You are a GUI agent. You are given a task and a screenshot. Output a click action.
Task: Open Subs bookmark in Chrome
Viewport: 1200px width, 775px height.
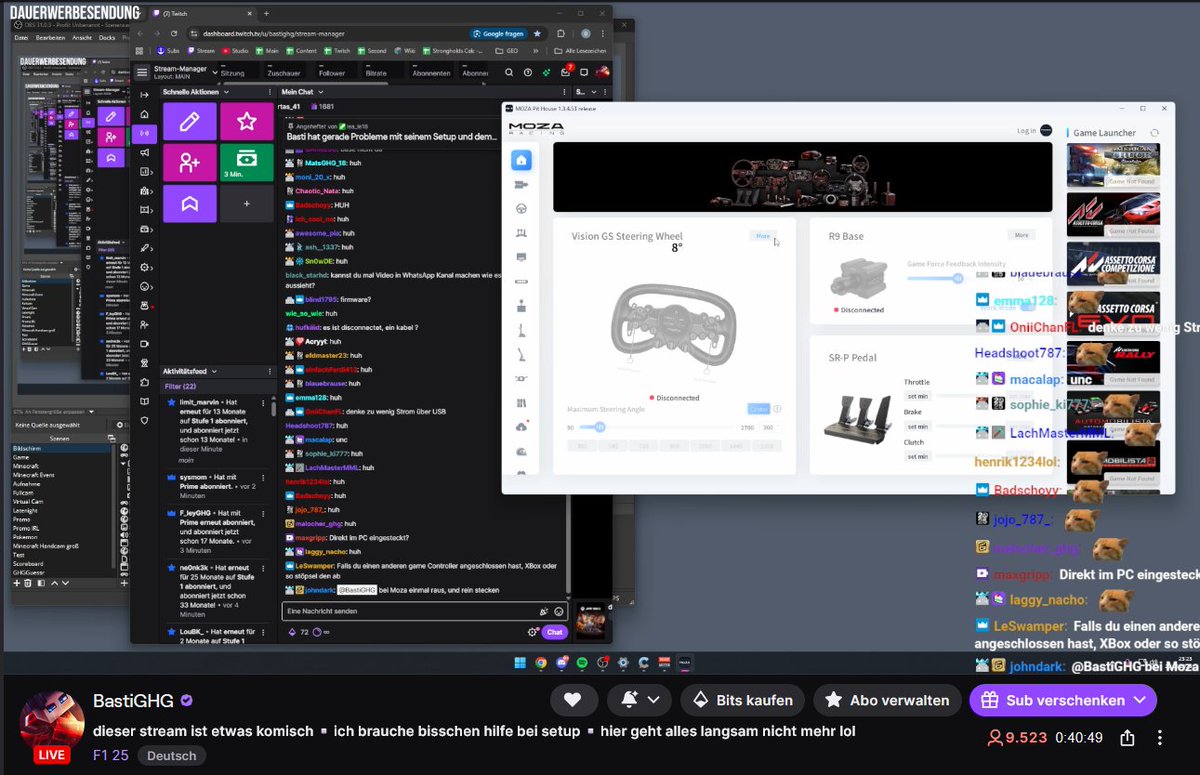pos(168,50)
